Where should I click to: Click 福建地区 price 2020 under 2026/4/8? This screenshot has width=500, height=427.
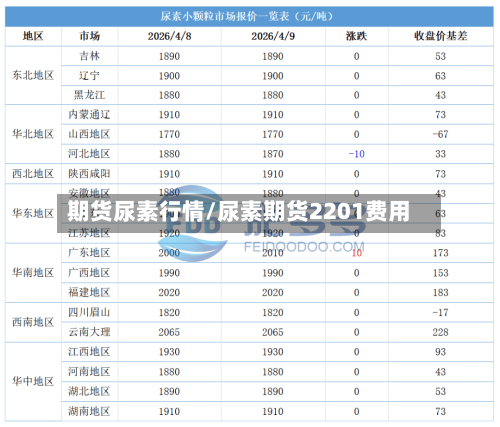click(169, 293)
